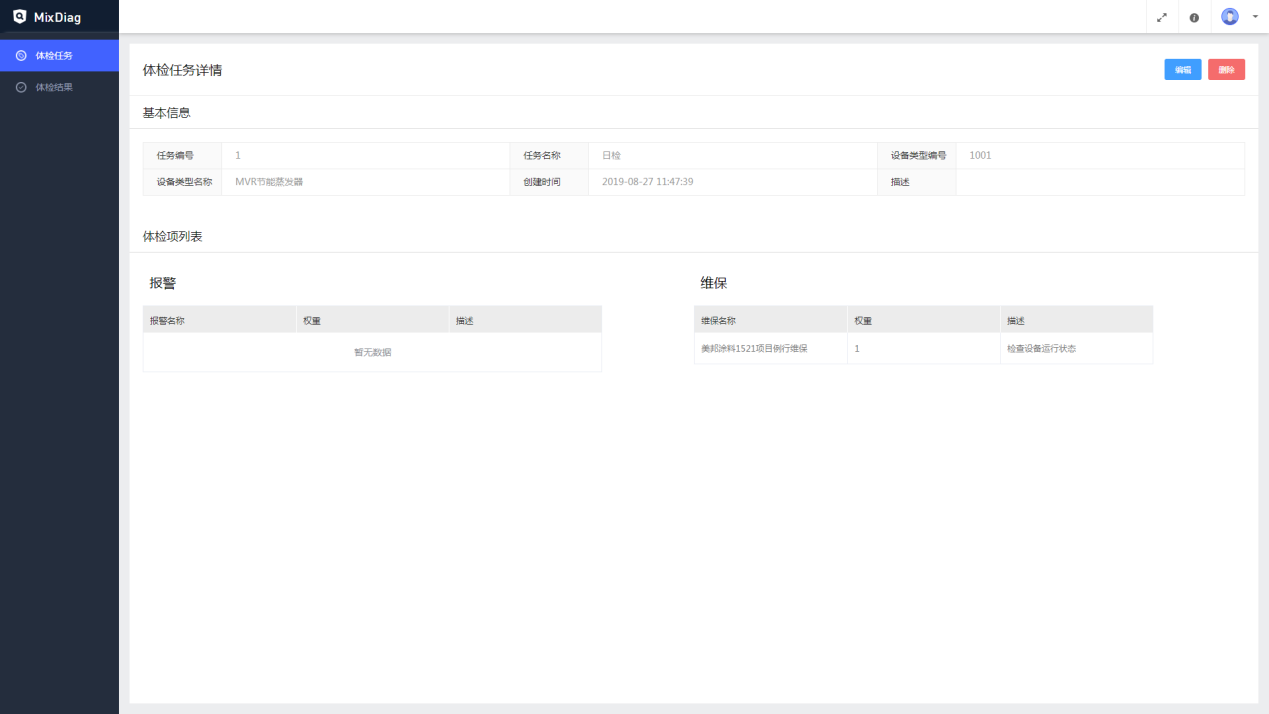Click the 体检结果 checkmark icon

pos(21,87)
